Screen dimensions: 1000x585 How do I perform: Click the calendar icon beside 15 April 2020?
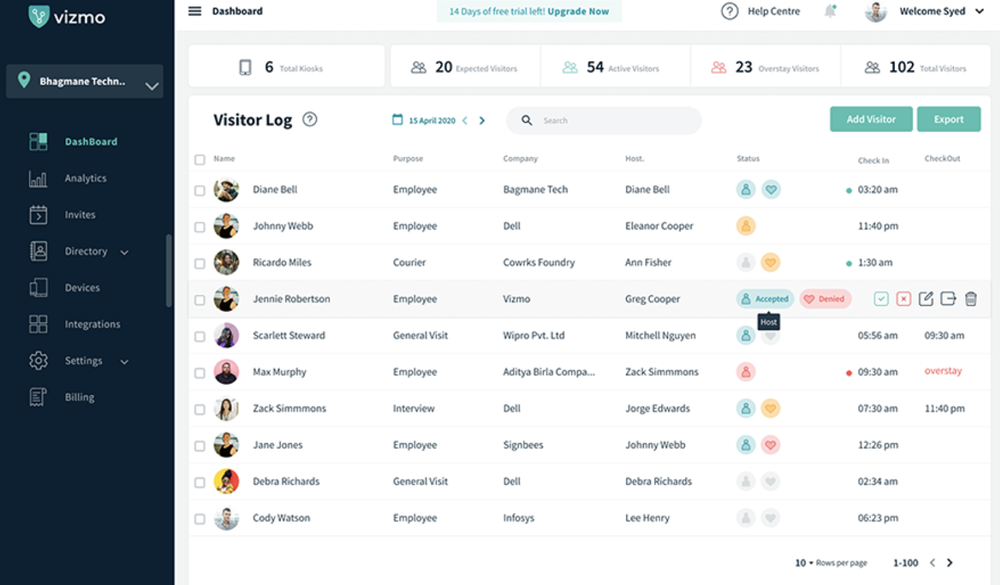point(397,119)
